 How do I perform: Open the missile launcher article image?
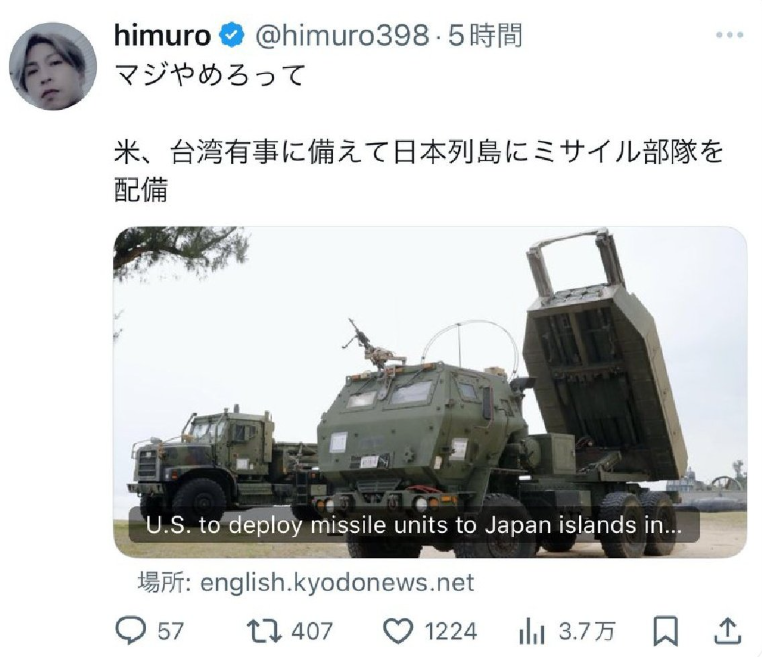coord(430,392)
